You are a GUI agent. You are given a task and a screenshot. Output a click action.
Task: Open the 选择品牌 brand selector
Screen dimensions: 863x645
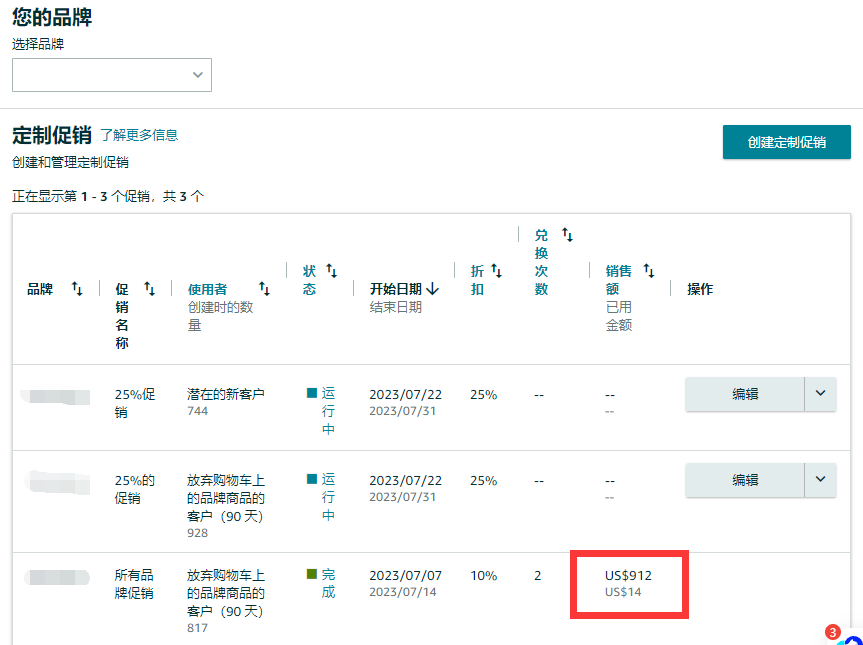click(111, 74)
